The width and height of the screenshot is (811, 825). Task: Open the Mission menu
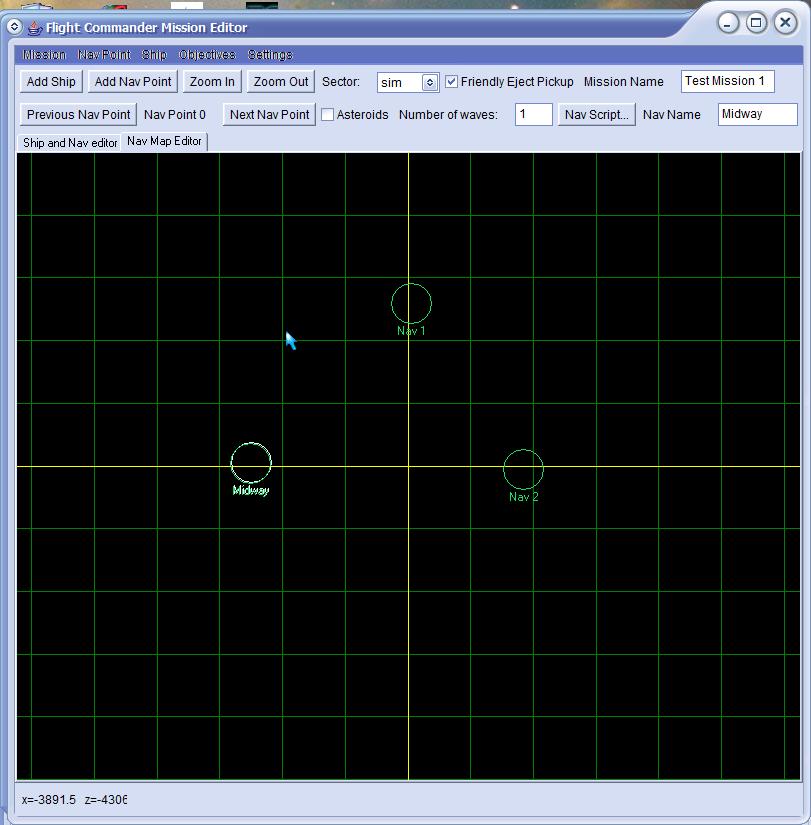44,55
